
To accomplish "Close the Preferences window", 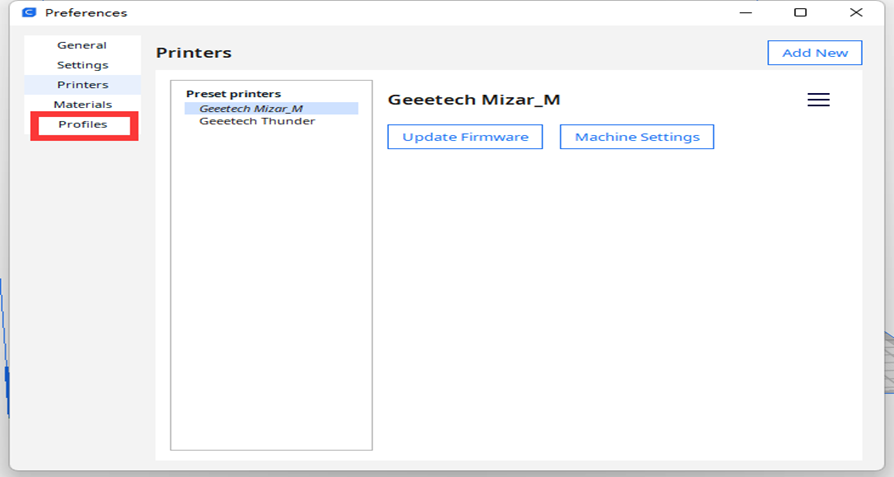I will tap(856, 13).
